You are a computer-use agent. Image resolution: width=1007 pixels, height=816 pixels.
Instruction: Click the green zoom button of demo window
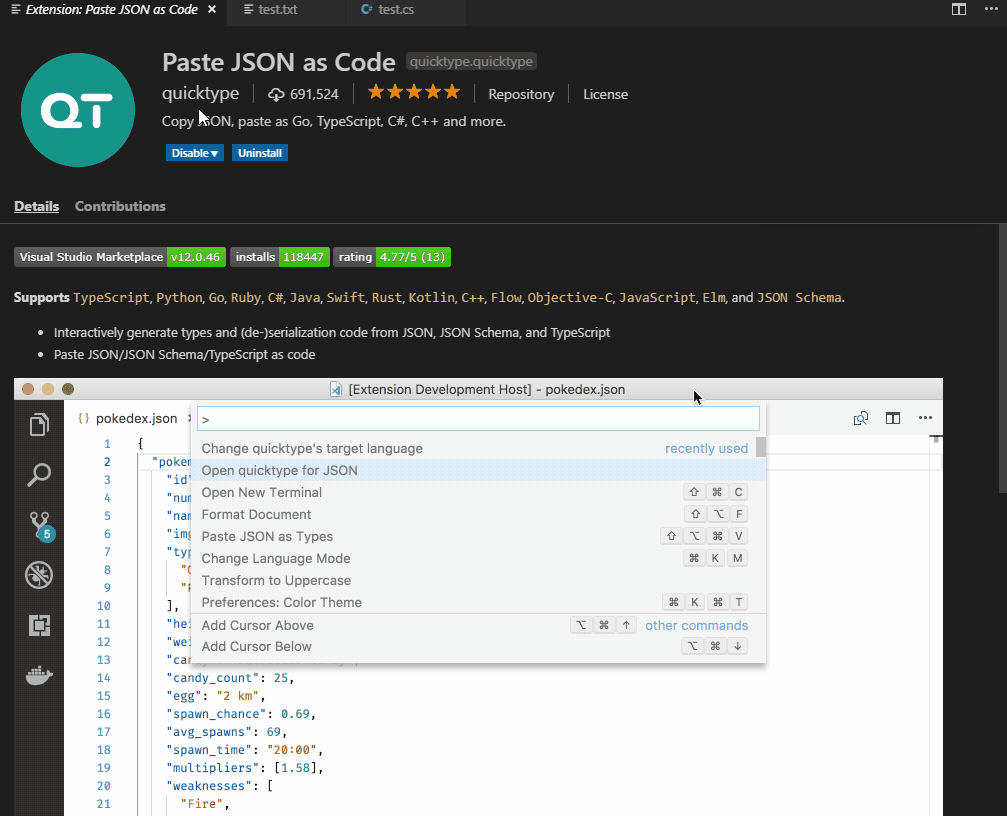(x=67, y=389)
